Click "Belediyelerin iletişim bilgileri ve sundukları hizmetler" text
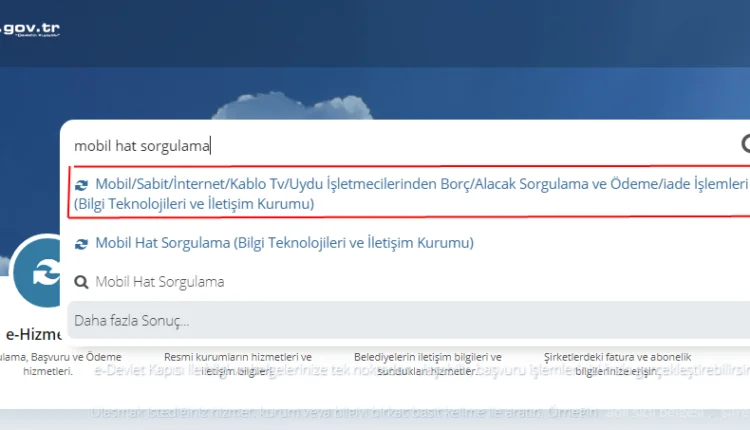Viewport: 750px width, 430px height. 427,364
